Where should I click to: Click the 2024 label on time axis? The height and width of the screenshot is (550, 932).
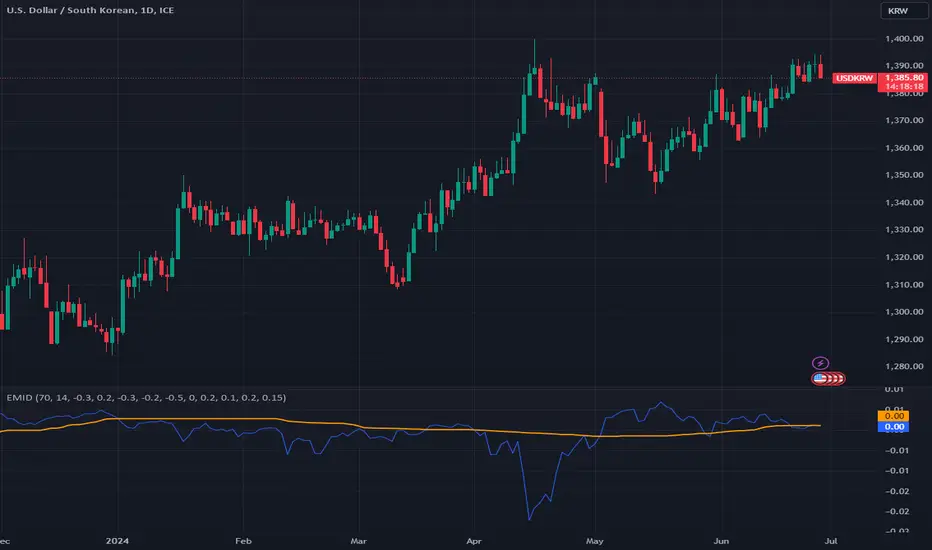click(117, 540)
